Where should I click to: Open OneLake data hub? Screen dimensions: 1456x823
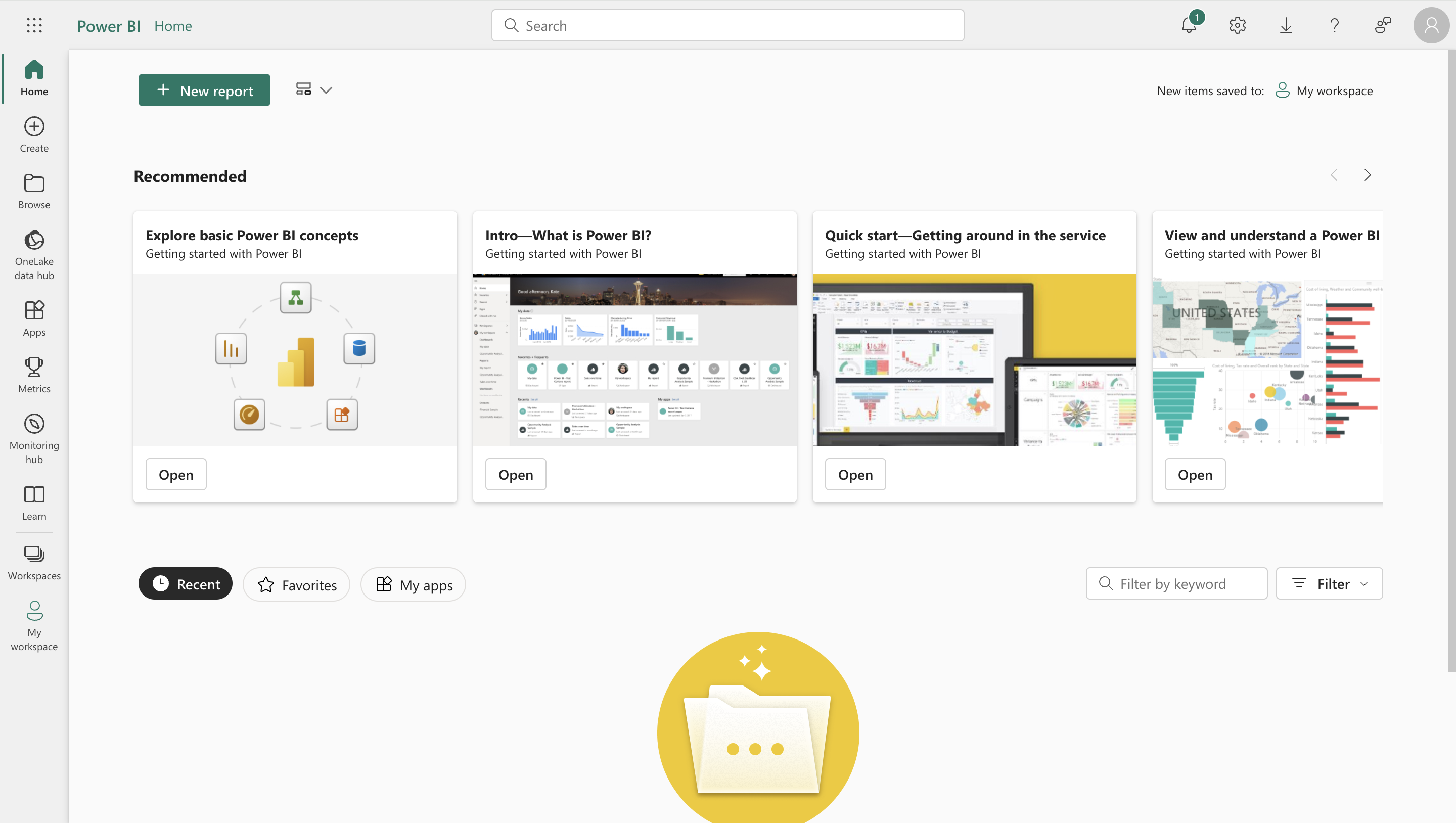point(34,254)
